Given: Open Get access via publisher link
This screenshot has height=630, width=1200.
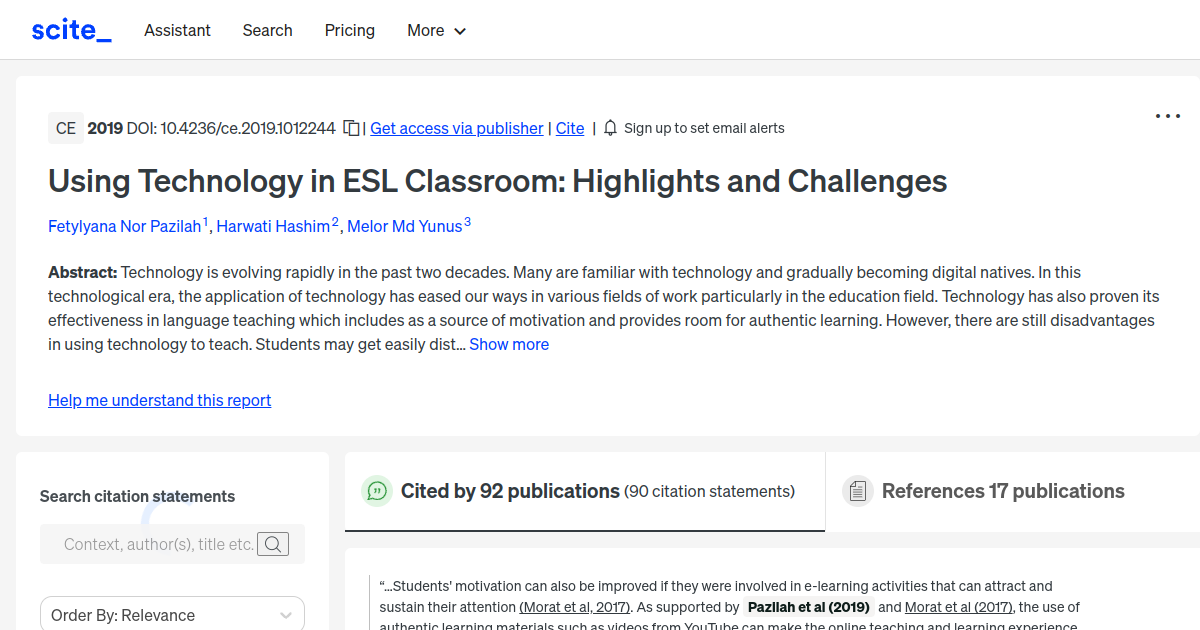Looking at the screenshot, I should pyautogui.click(x=456, y=128).
